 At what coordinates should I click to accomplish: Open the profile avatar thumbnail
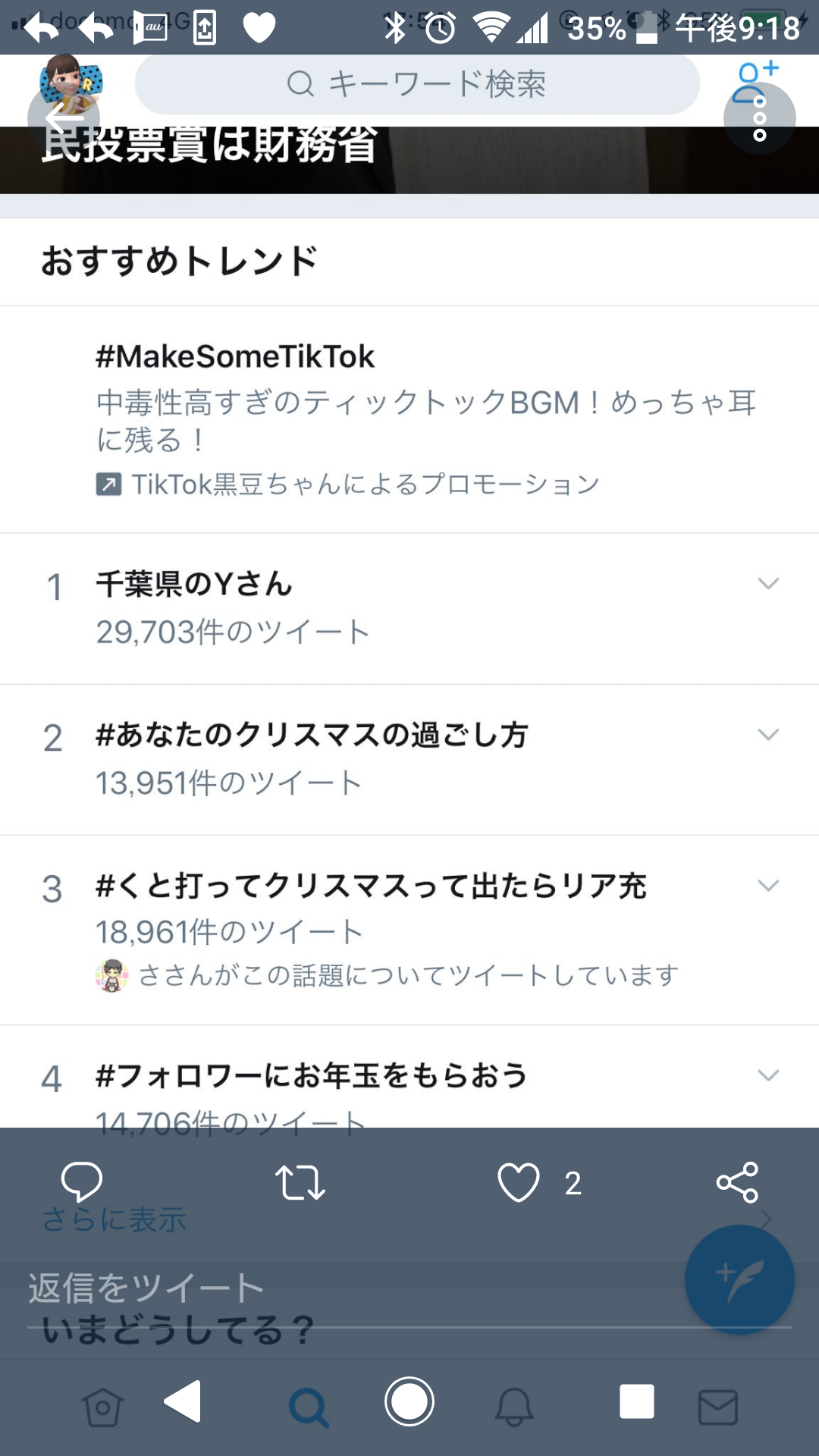point(71,83)
